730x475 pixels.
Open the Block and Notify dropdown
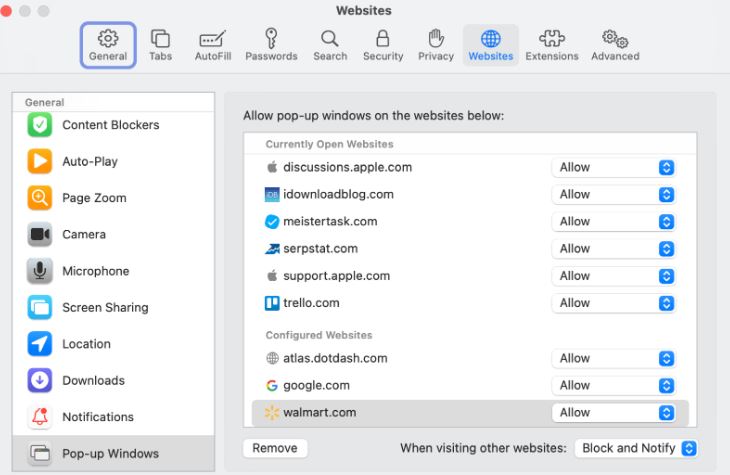click(x=636, y=448)
